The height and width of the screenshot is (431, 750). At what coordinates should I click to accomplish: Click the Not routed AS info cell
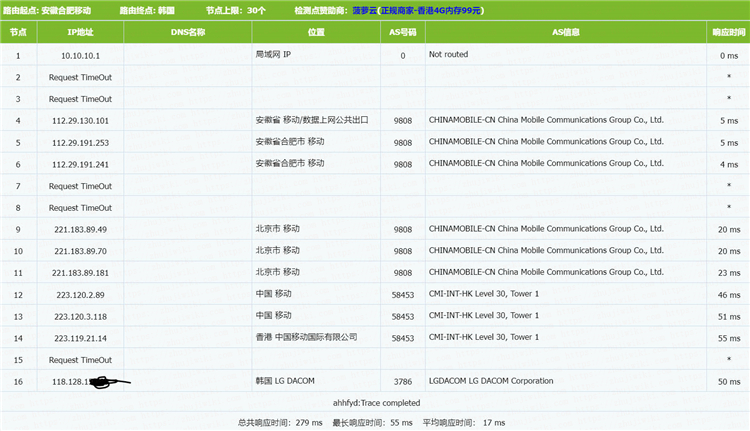click(448, 55)
